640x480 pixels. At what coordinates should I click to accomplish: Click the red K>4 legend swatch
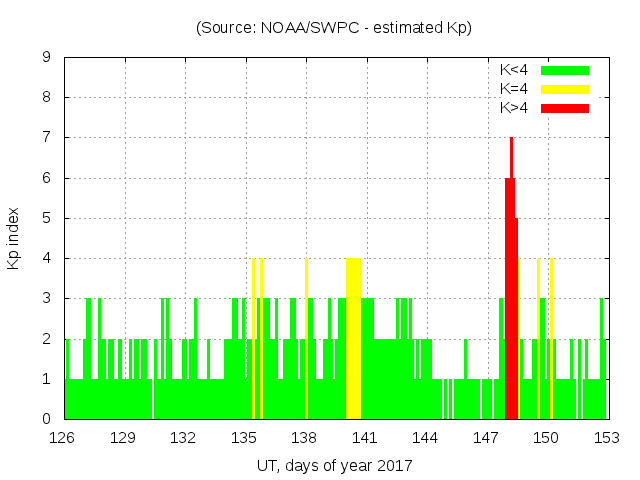565,108
